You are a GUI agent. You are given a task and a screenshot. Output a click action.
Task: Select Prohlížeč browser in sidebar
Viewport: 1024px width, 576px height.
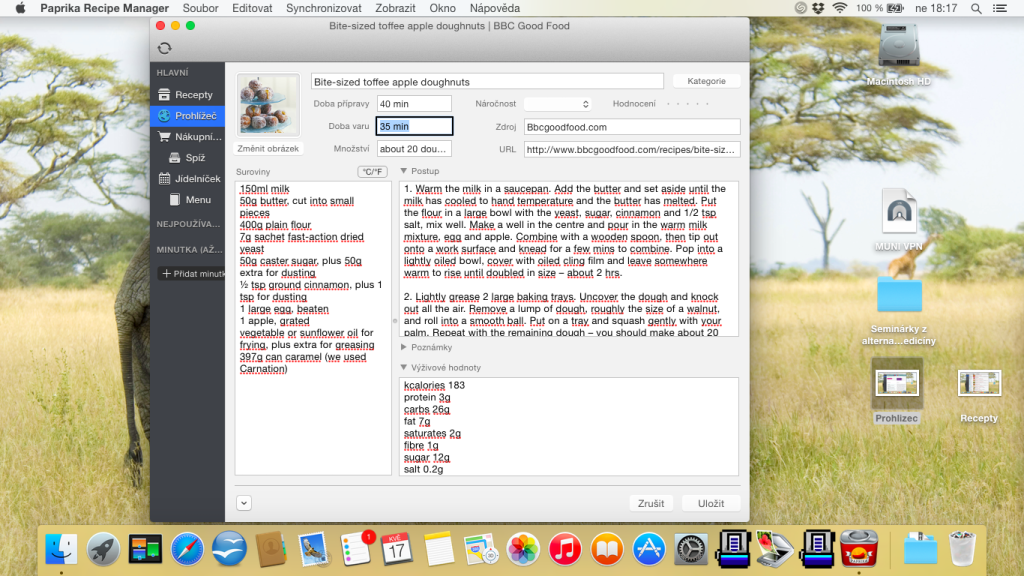coord(187,116)
